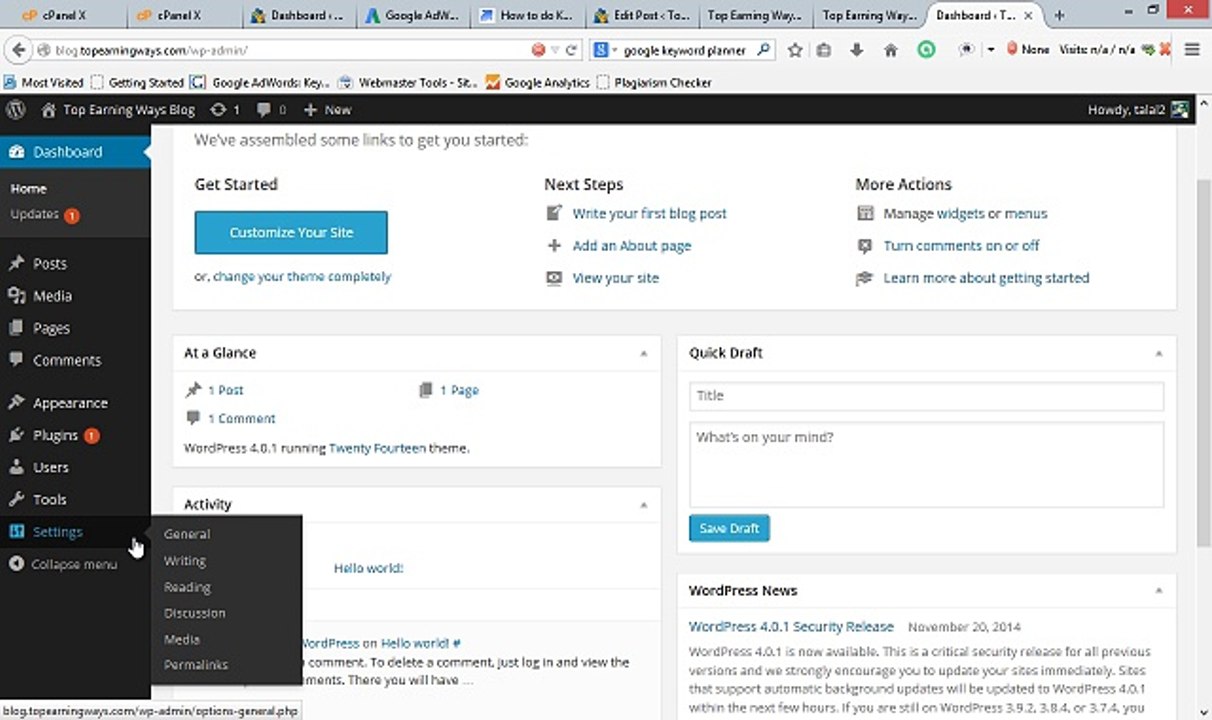Viewport: 1212px width, 720px height.
Task: Open Hello world! link under Activity
Action: pos(368,568)
